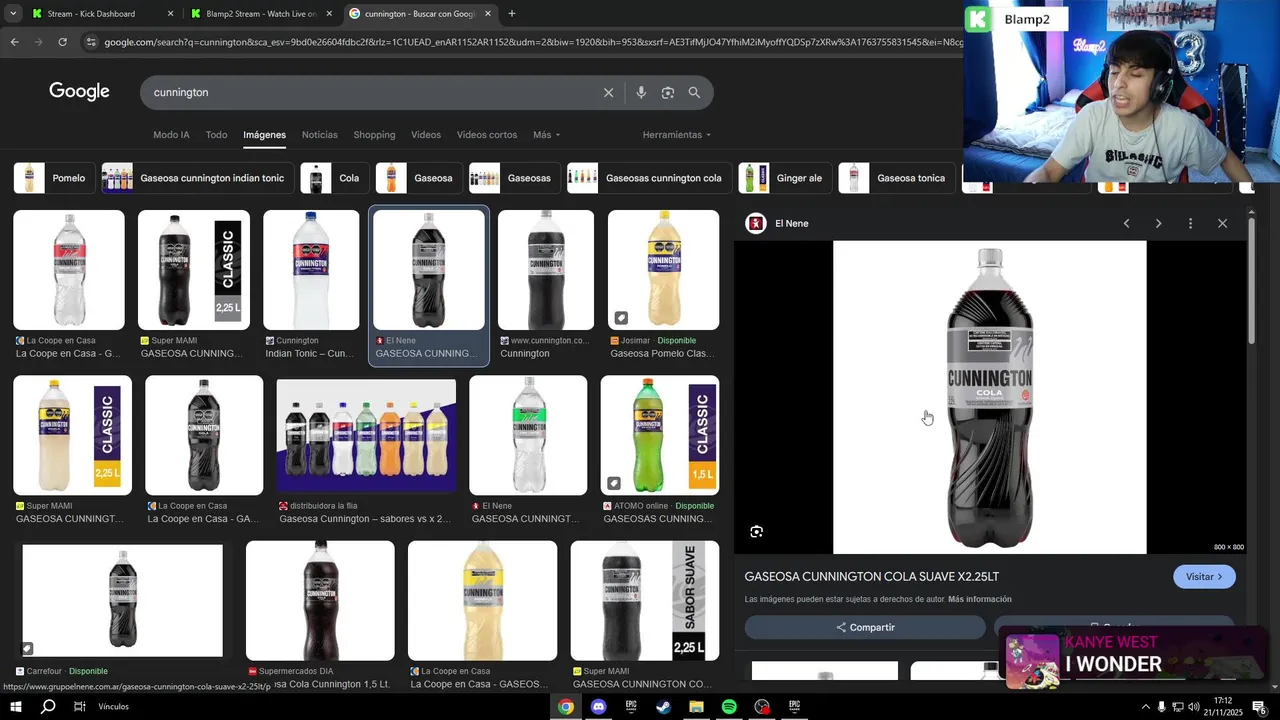The height and width of the screenshot is (720, 1280).
Task: Open El Nene favicon in the preview header
Action: pos(756,223)
